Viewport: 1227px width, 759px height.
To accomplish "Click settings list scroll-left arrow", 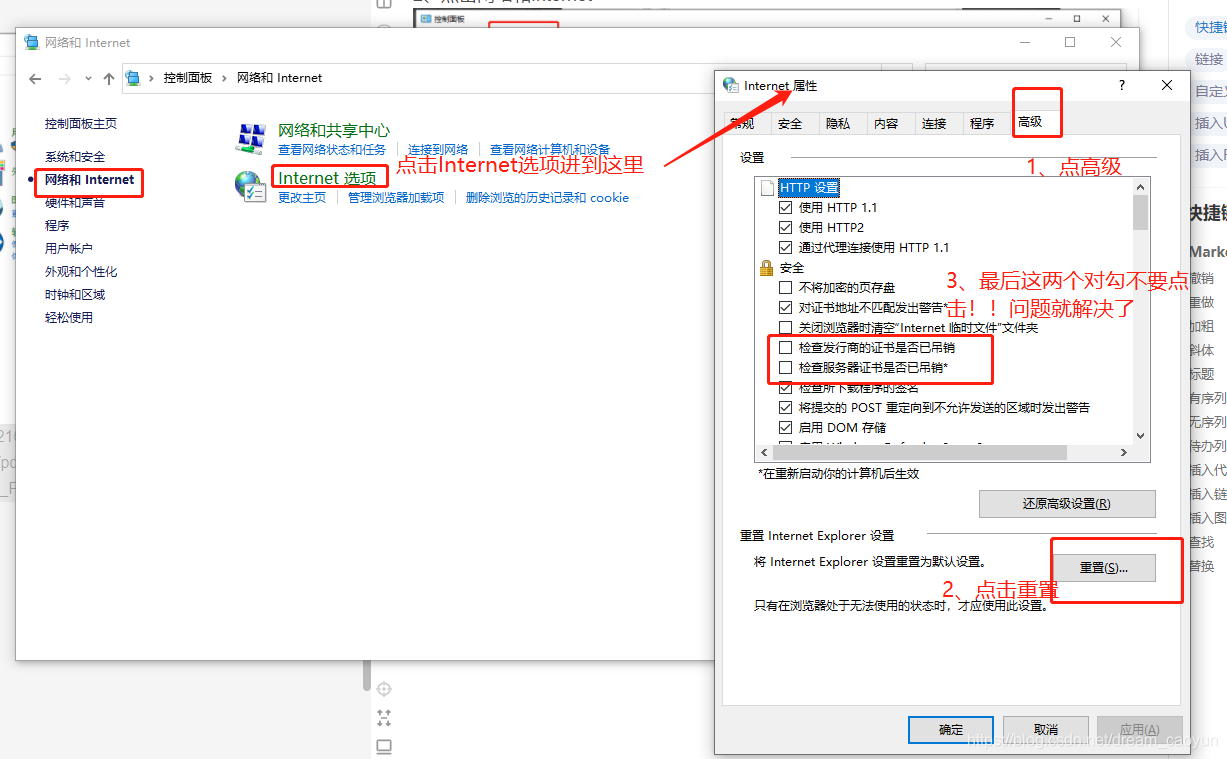I will click(766, 453).
